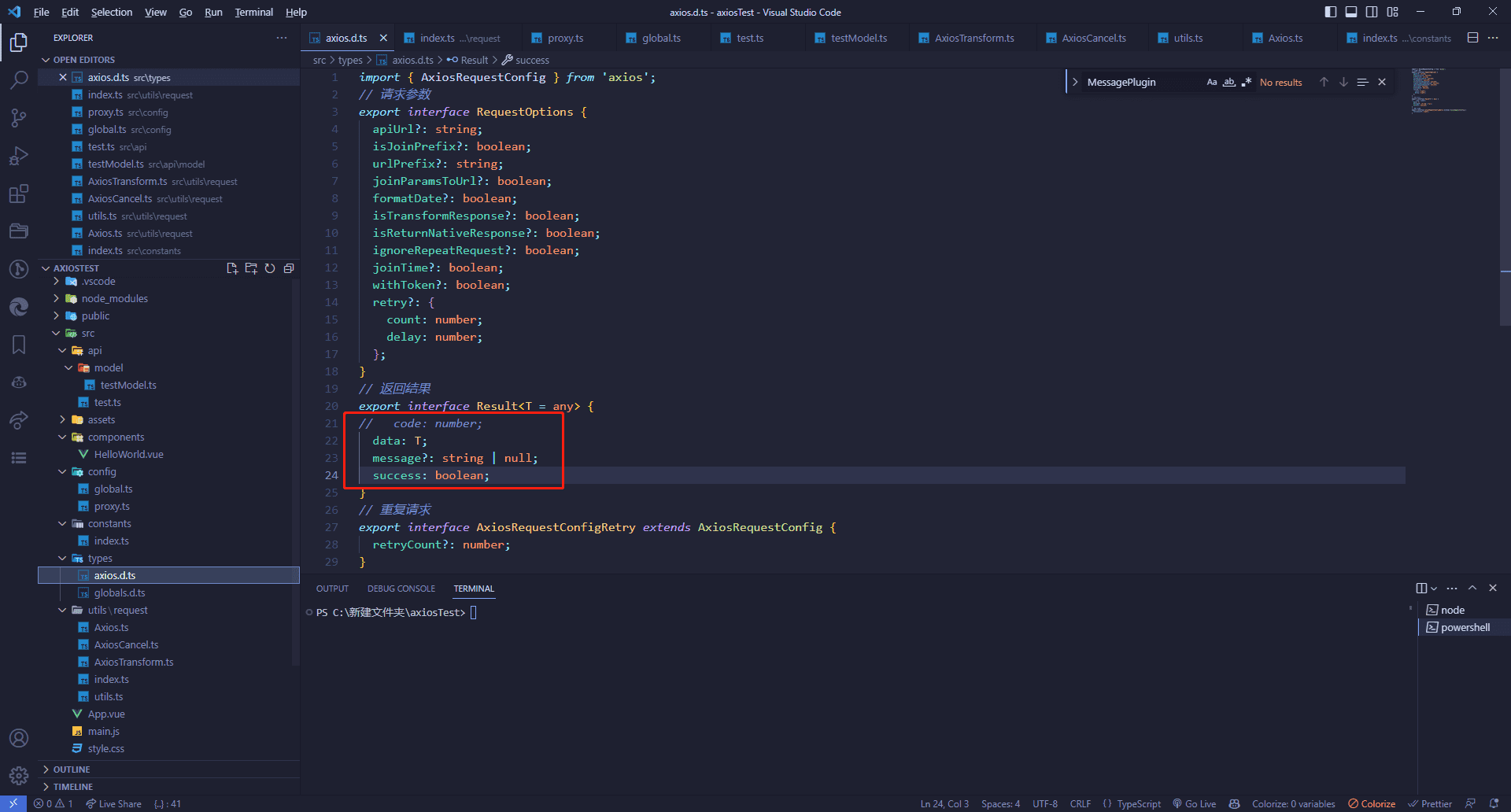Click Go Live in status bar
The image size is (1511, 812).
[x=1195, y=803]
